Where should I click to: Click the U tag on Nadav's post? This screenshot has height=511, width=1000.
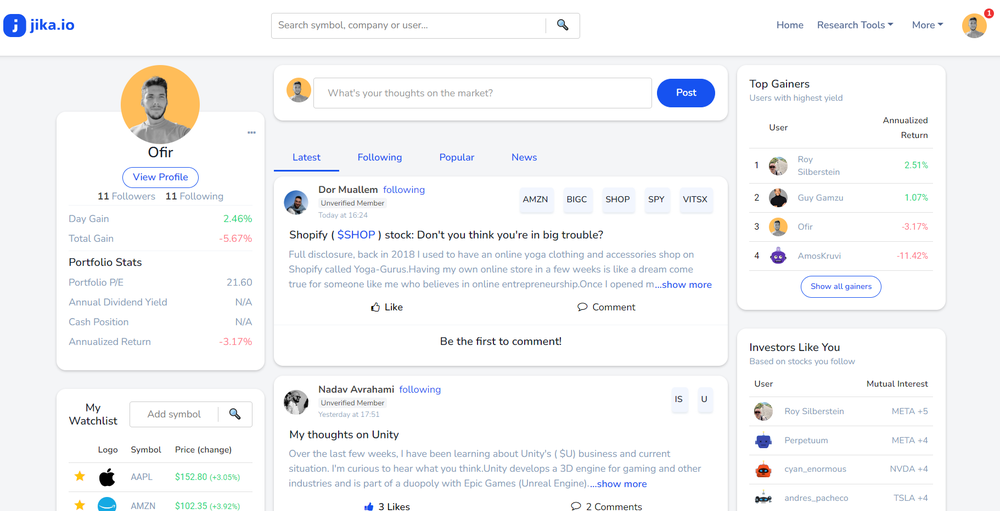point(705,399)
